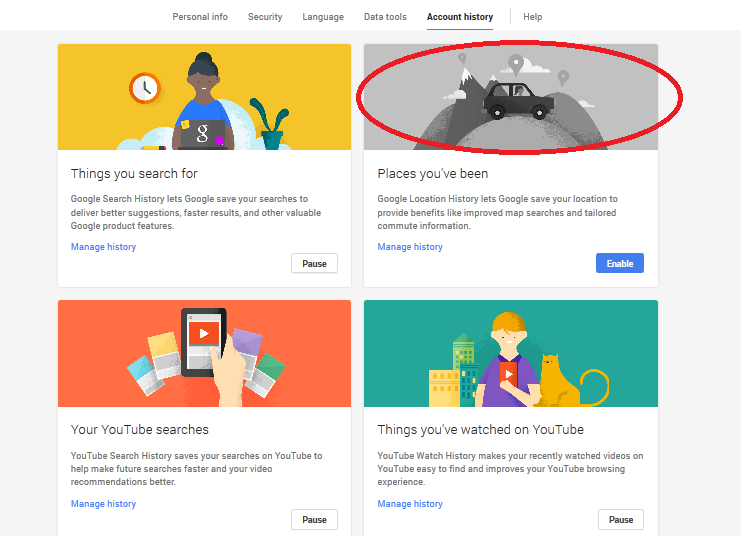Click the red play button on phone illustration
Viewport: 741px width, 536px height.
(x=204, y=333)
